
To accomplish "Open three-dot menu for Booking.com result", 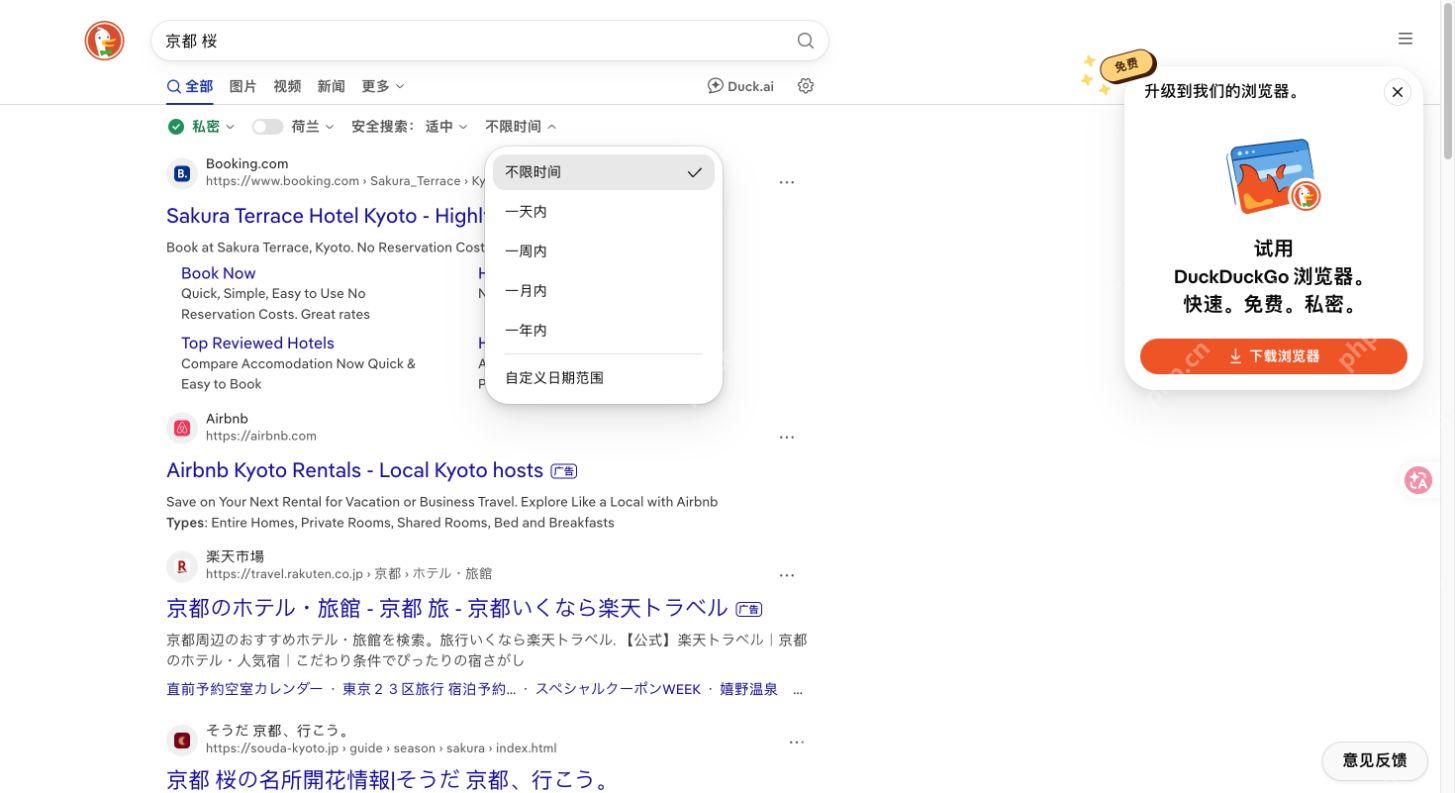I will click(787, 182).
